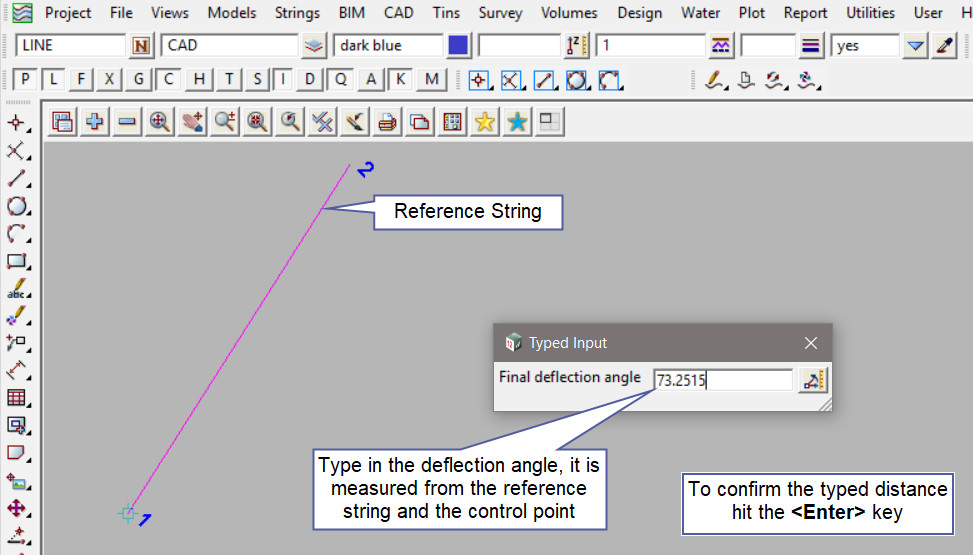Click the red-cross magnifier zoom icon

pos(257,122)
